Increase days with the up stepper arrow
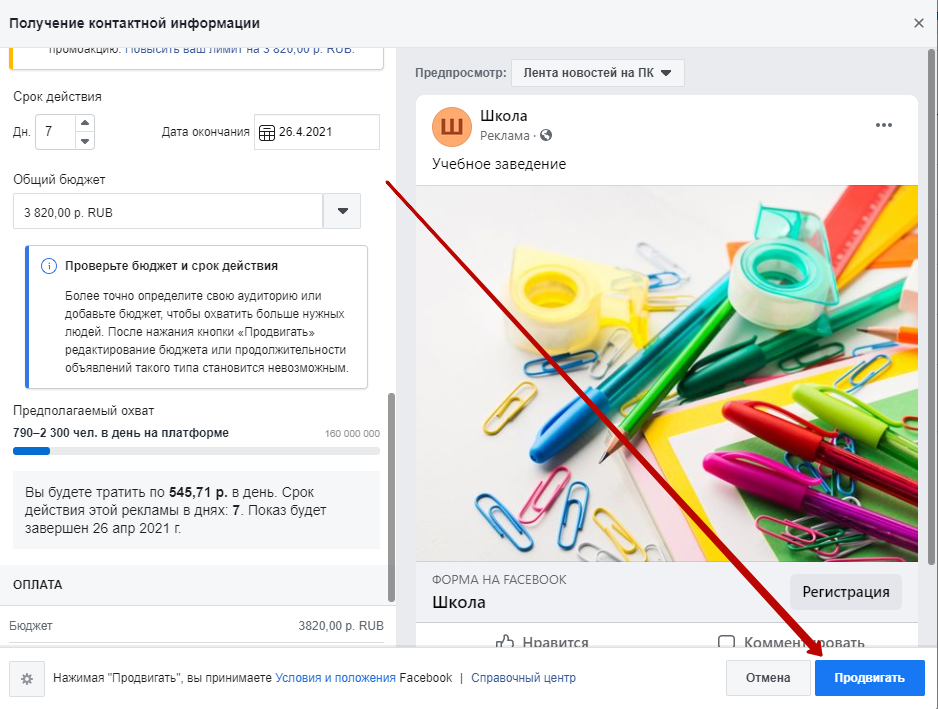The width and height of the screenshot is (938, 709). point(85,123)
